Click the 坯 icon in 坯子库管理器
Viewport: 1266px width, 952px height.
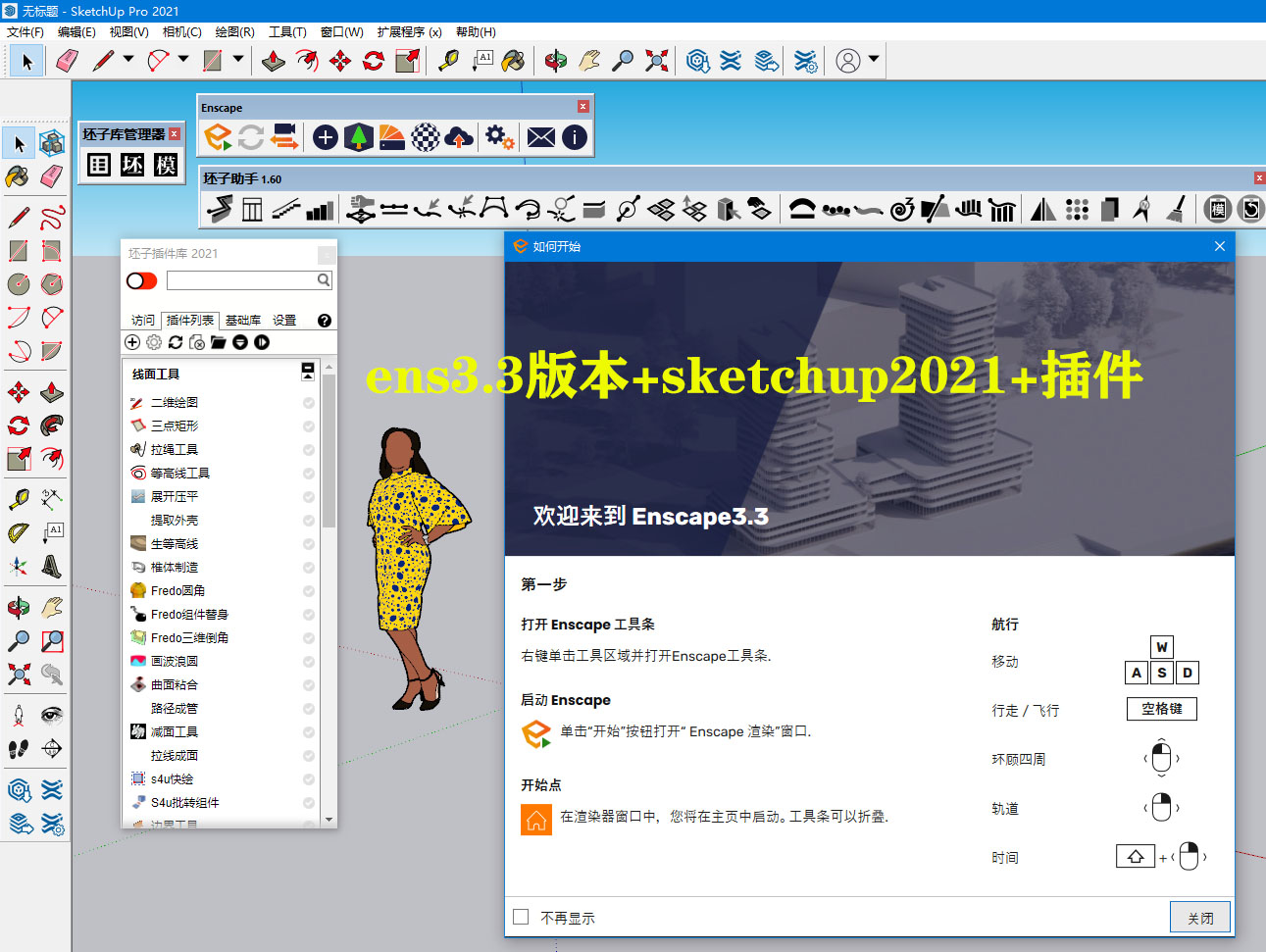[132, 165]
